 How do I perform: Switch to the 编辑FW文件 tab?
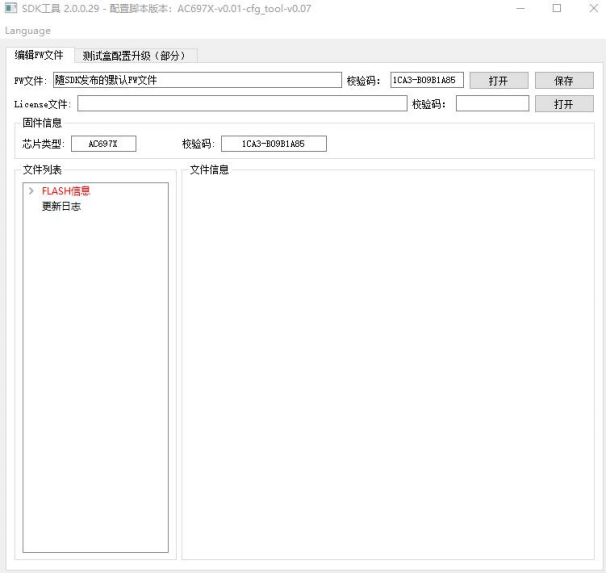39,55
